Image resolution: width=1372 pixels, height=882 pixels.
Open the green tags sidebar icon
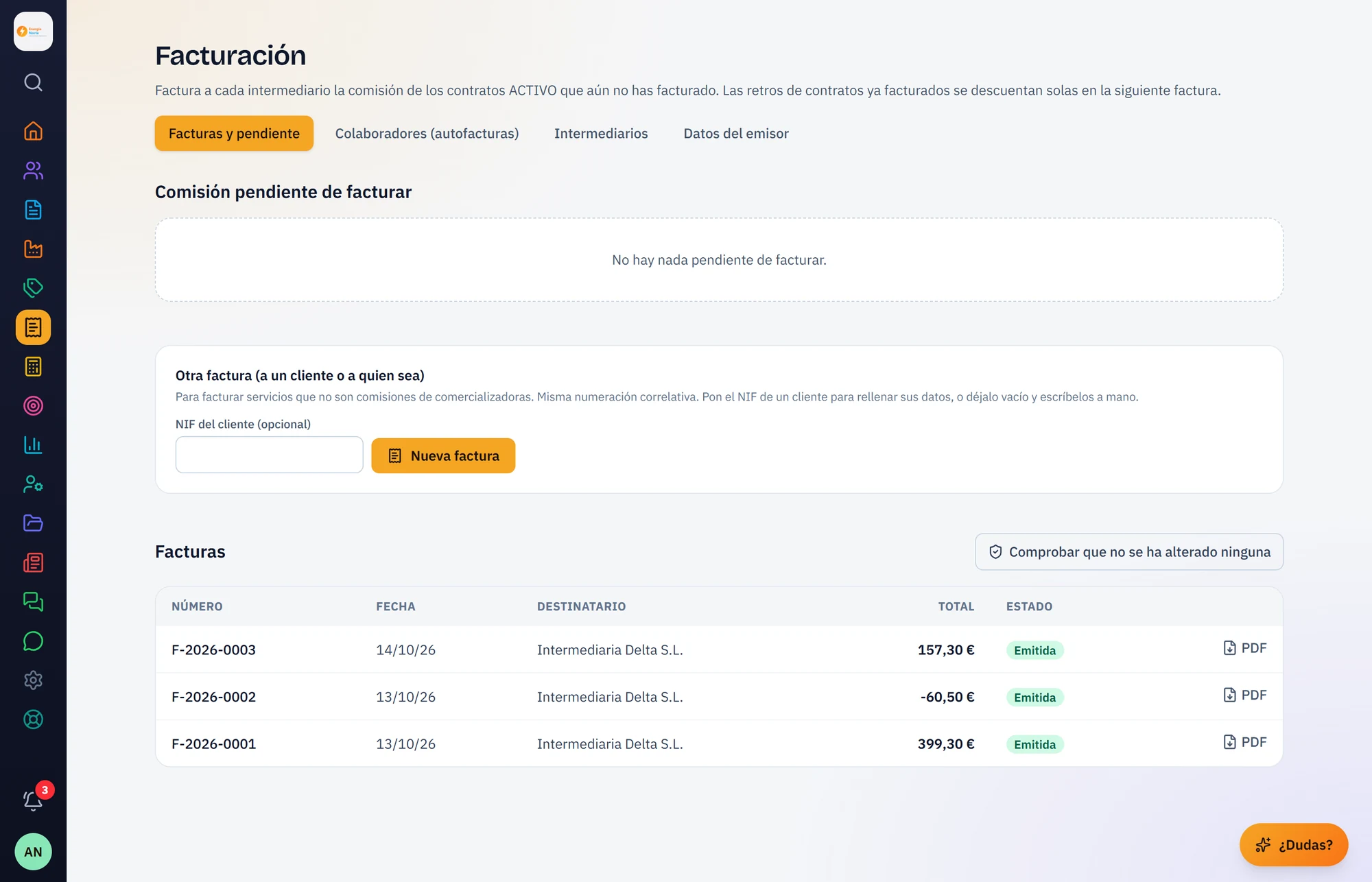click(x=33, y=288)
